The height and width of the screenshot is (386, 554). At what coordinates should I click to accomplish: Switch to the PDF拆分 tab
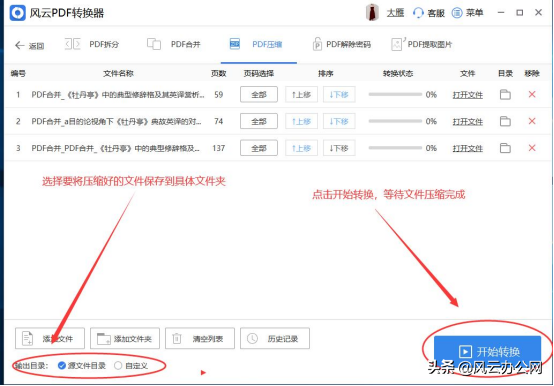pyautogui.click(x=92, y=44)
